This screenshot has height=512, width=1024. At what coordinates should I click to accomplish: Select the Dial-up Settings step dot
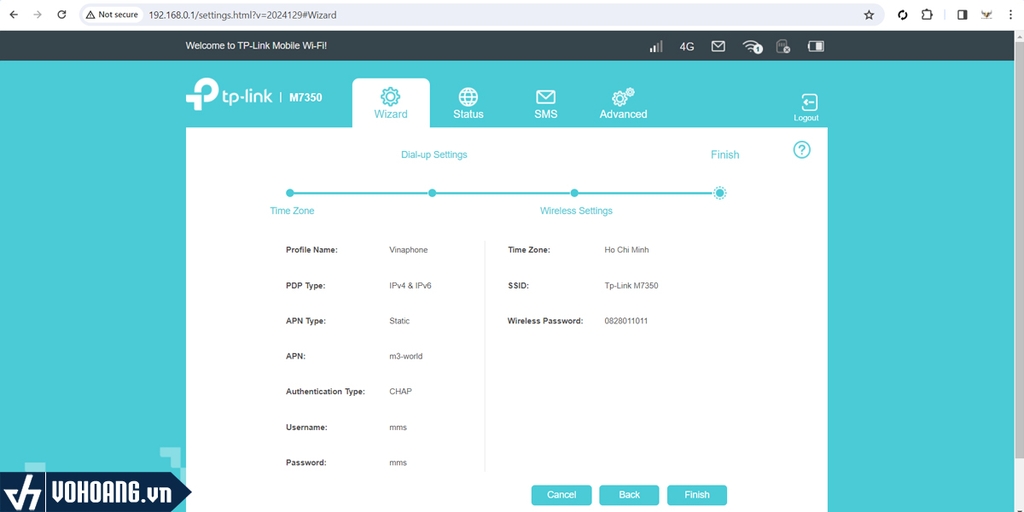[x=432, y=193]
